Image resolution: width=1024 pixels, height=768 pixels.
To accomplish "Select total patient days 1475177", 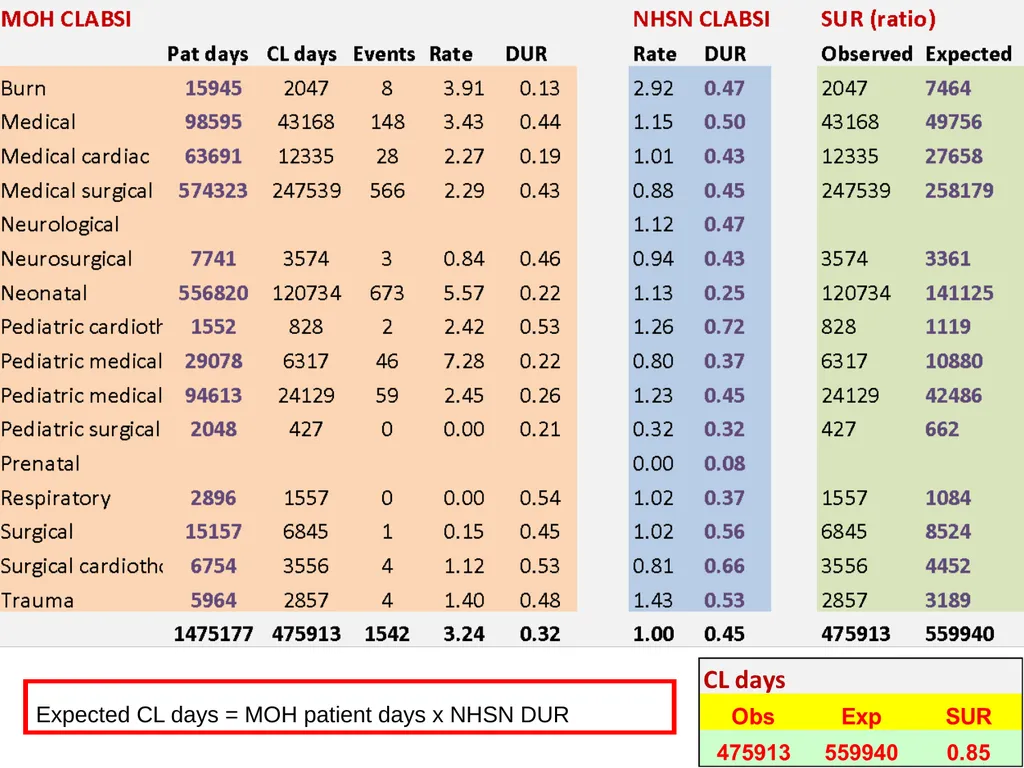I will click(x=214, y=634).
